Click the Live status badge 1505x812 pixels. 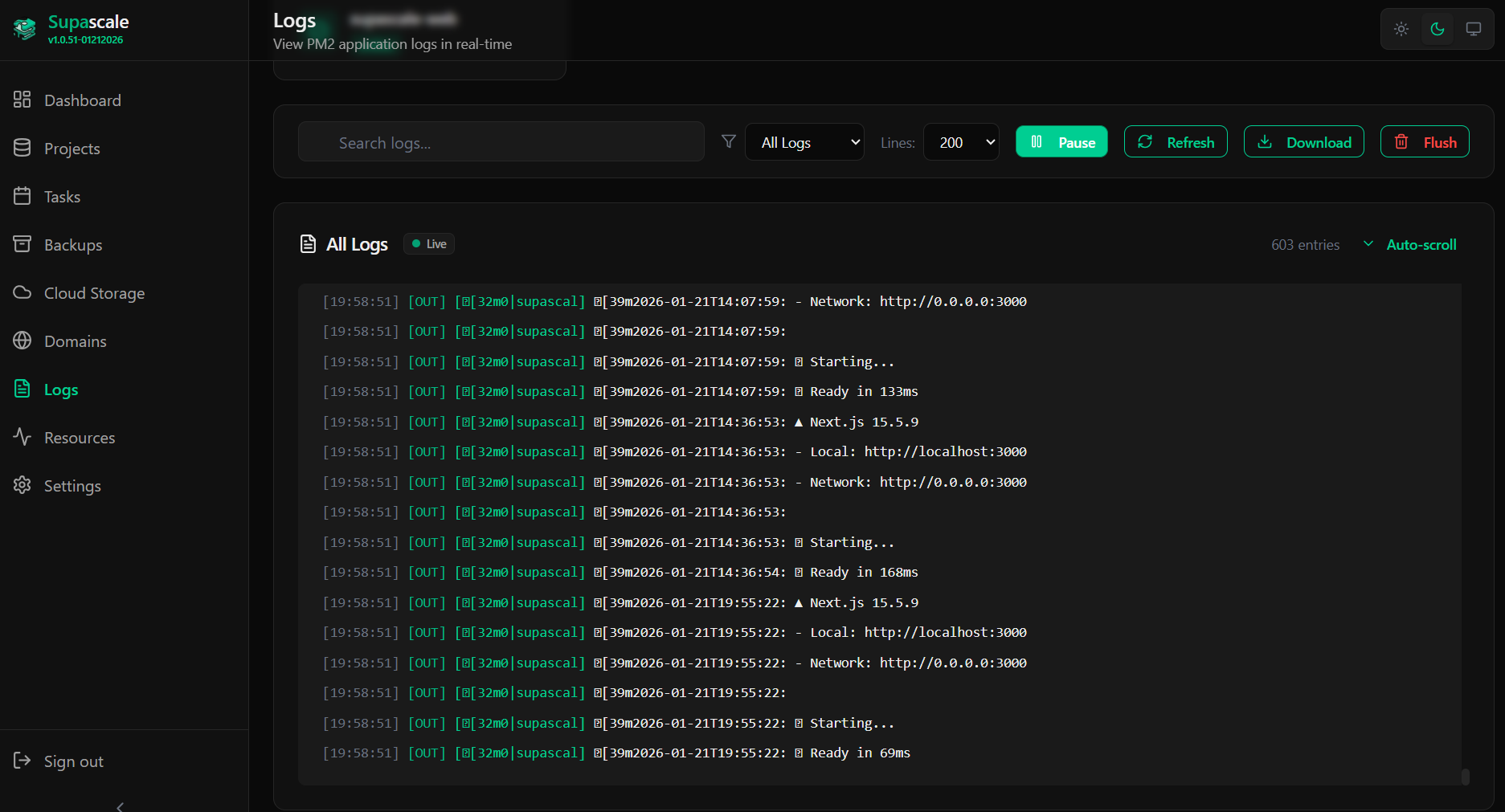tap(429, 244)
